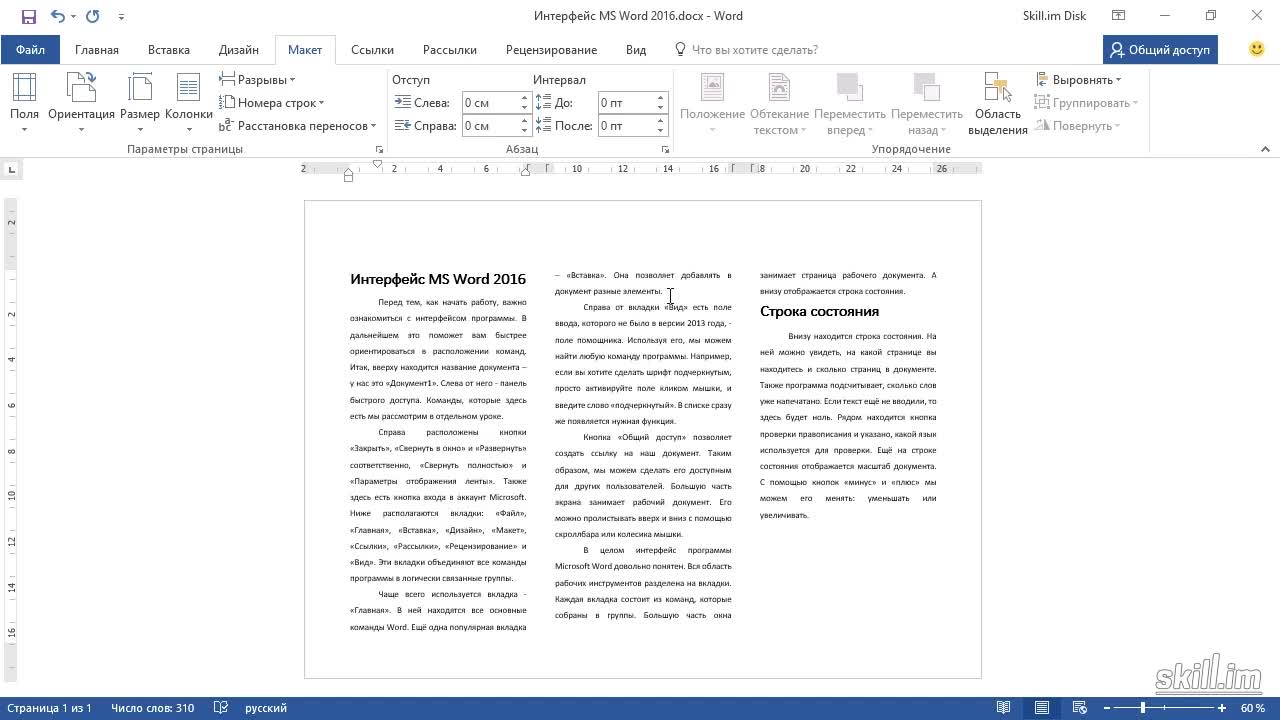Switch to the Дизайн tab
The image size is (1280, 720).
[239, 50]
